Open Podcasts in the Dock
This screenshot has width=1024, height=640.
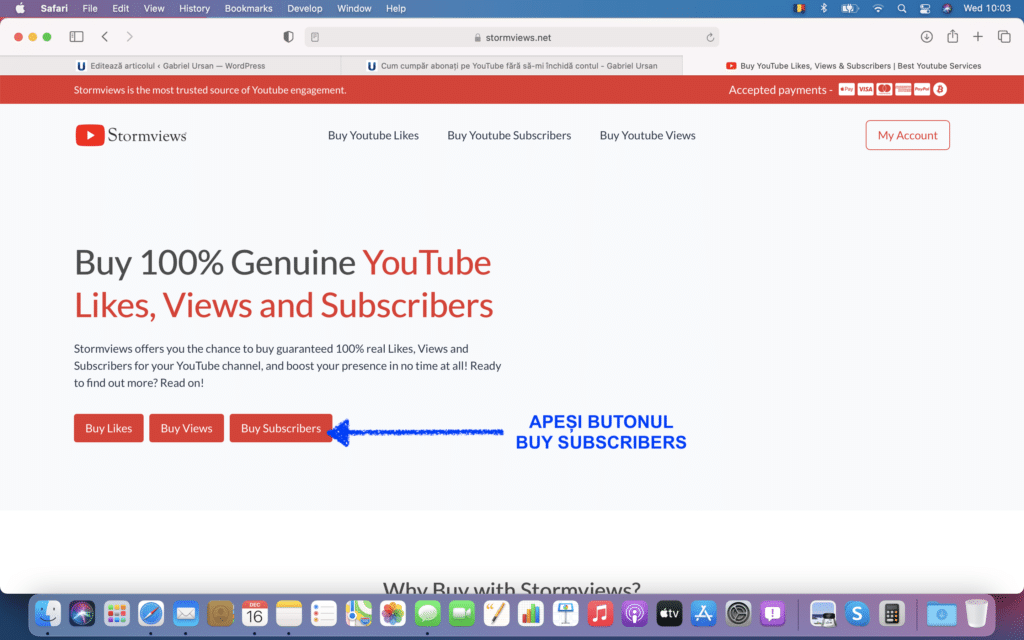634,613
